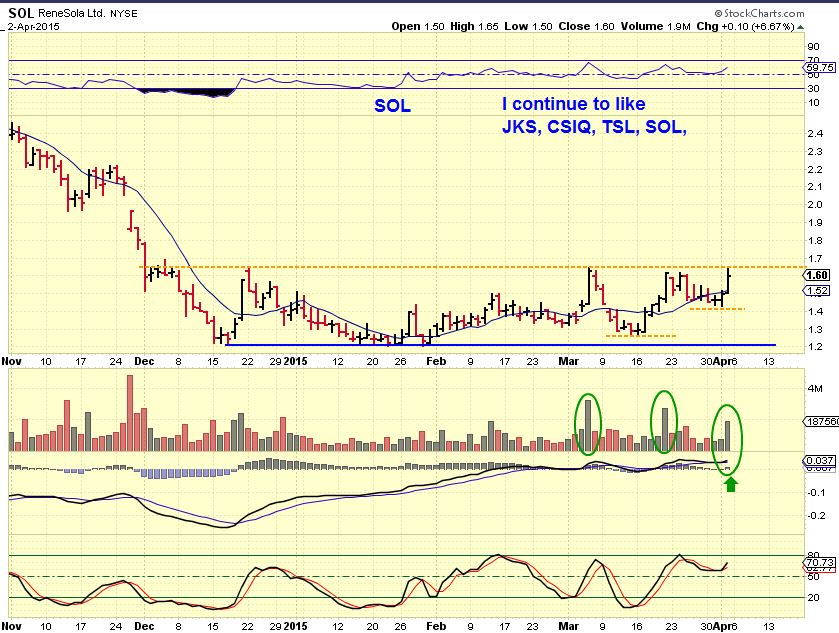The height and width of the screenshot is (633, 839).
Task: Click the 2015 label on the bottom axis
Action: 295,626
